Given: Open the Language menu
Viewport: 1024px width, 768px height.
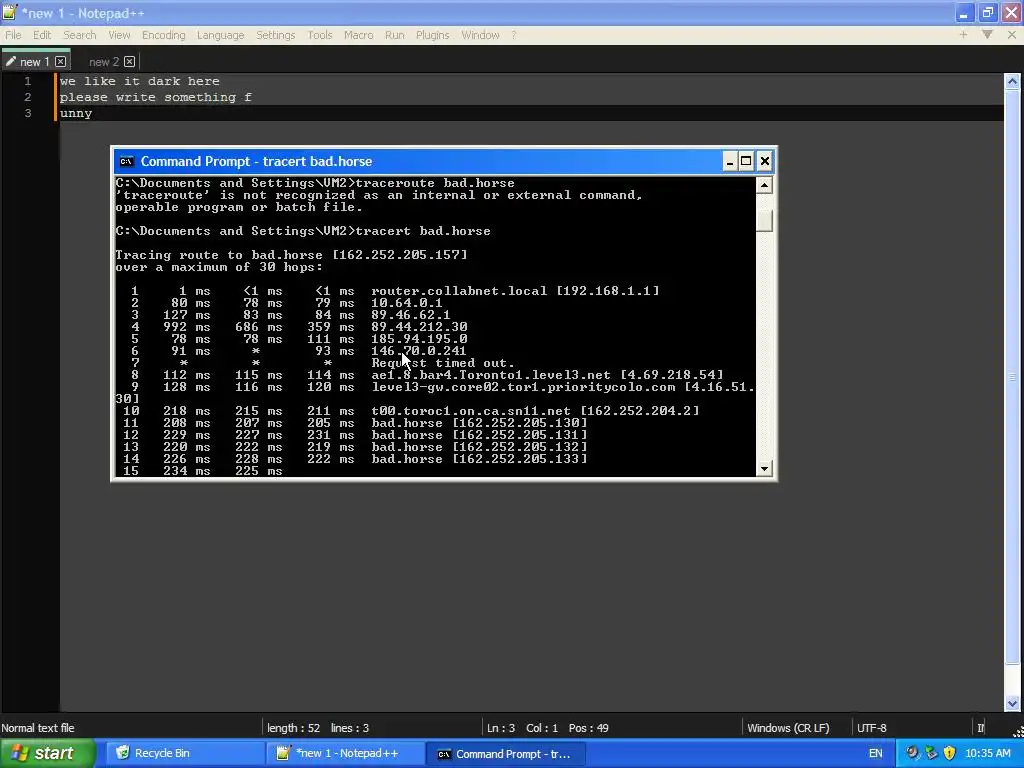Looking at the screenshot, I should pyautogui.click(x=221, y=35).
